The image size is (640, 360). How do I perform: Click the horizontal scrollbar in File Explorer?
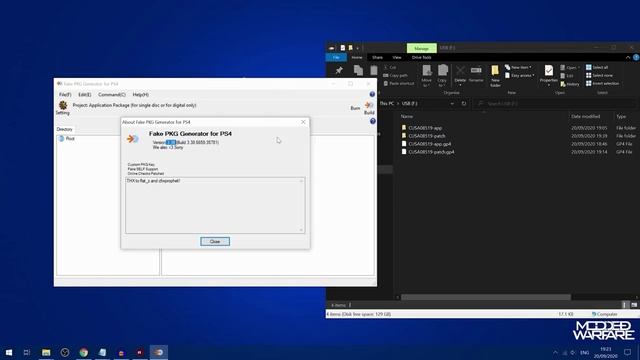coord(486,297)
